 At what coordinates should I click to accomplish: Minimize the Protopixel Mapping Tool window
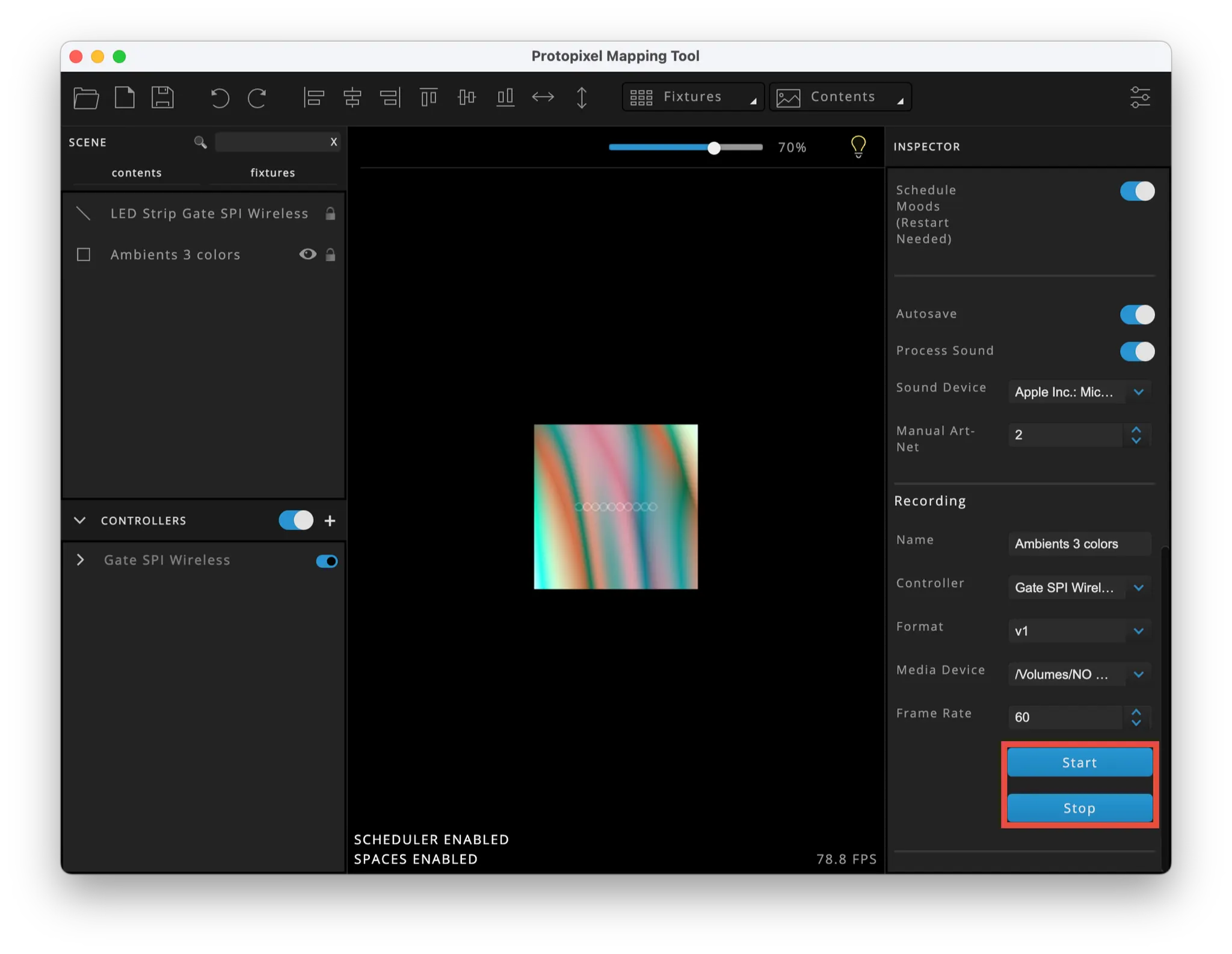click(97, 57)
